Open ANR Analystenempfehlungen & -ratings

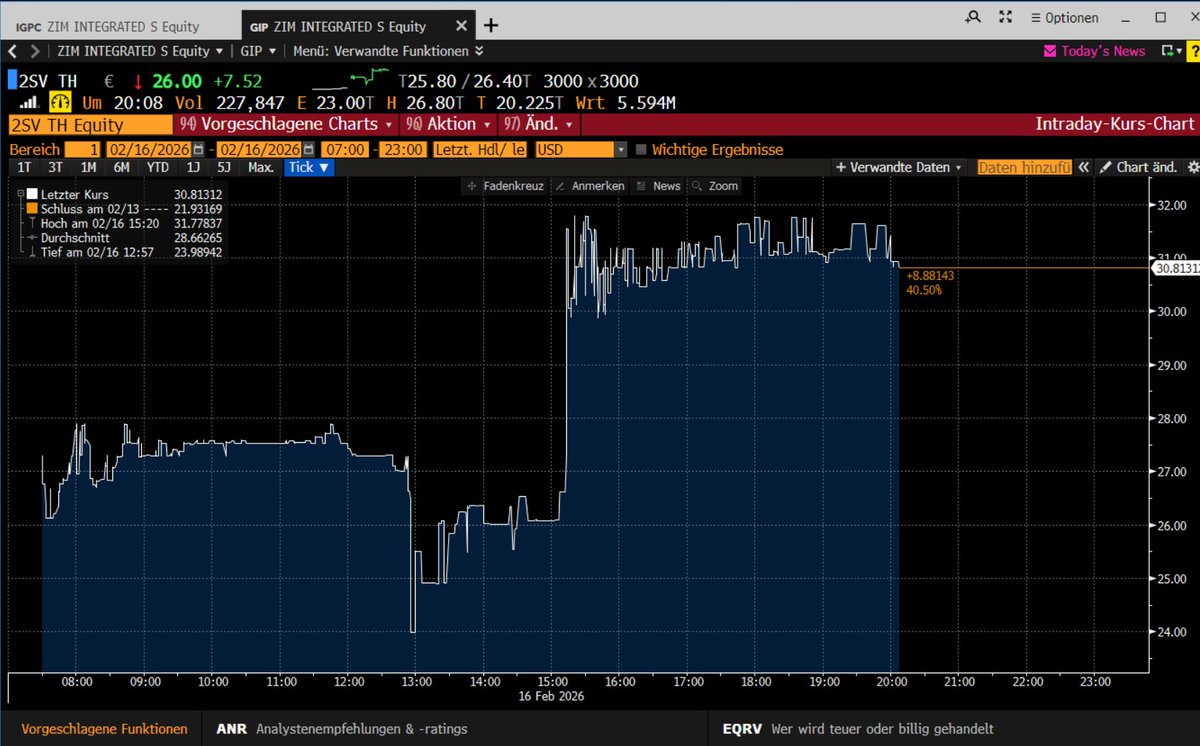342,729
